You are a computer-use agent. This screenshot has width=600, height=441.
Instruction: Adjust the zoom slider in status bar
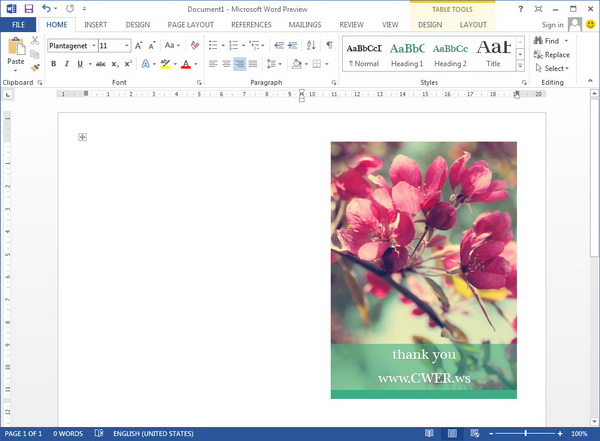point(526,434)
